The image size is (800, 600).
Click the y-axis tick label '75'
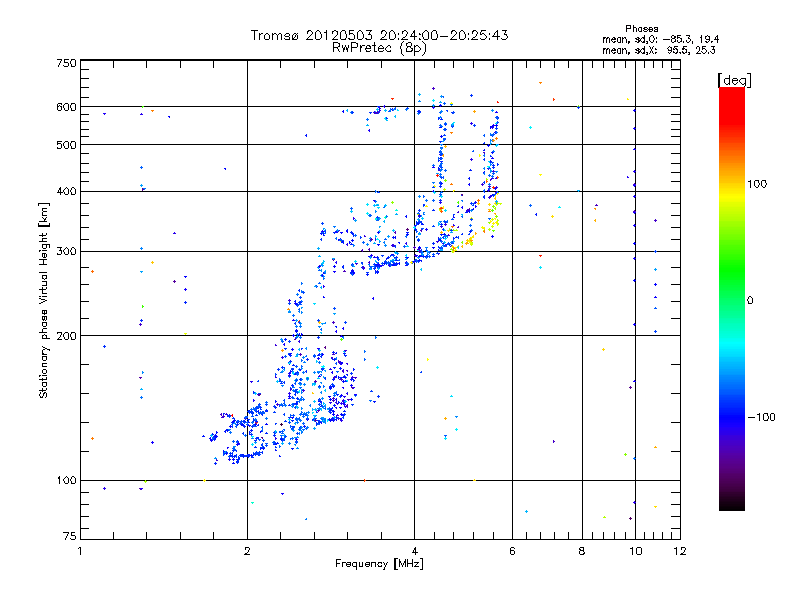70,536
